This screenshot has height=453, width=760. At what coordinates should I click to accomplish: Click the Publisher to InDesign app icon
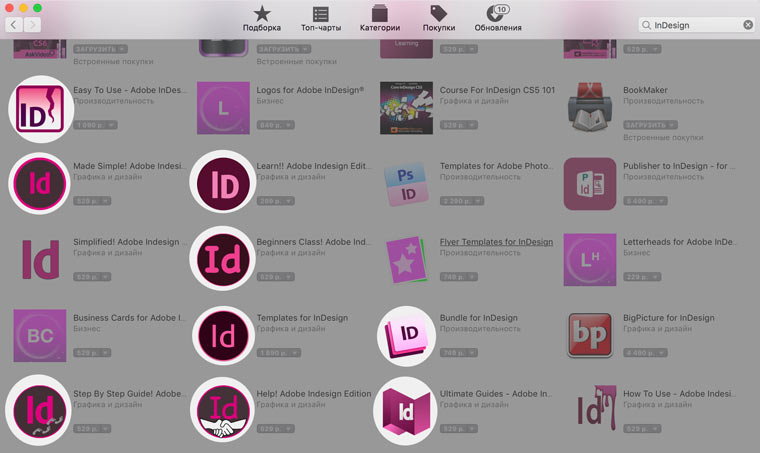pos(590,184)
